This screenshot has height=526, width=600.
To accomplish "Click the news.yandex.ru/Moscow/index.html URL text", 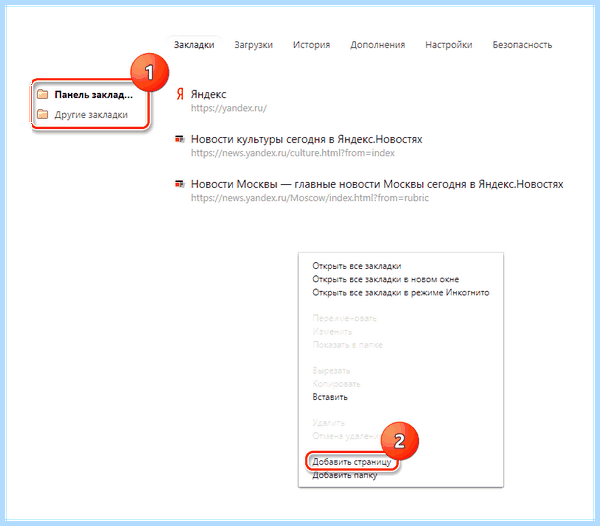I will click(x=310, y=198).
